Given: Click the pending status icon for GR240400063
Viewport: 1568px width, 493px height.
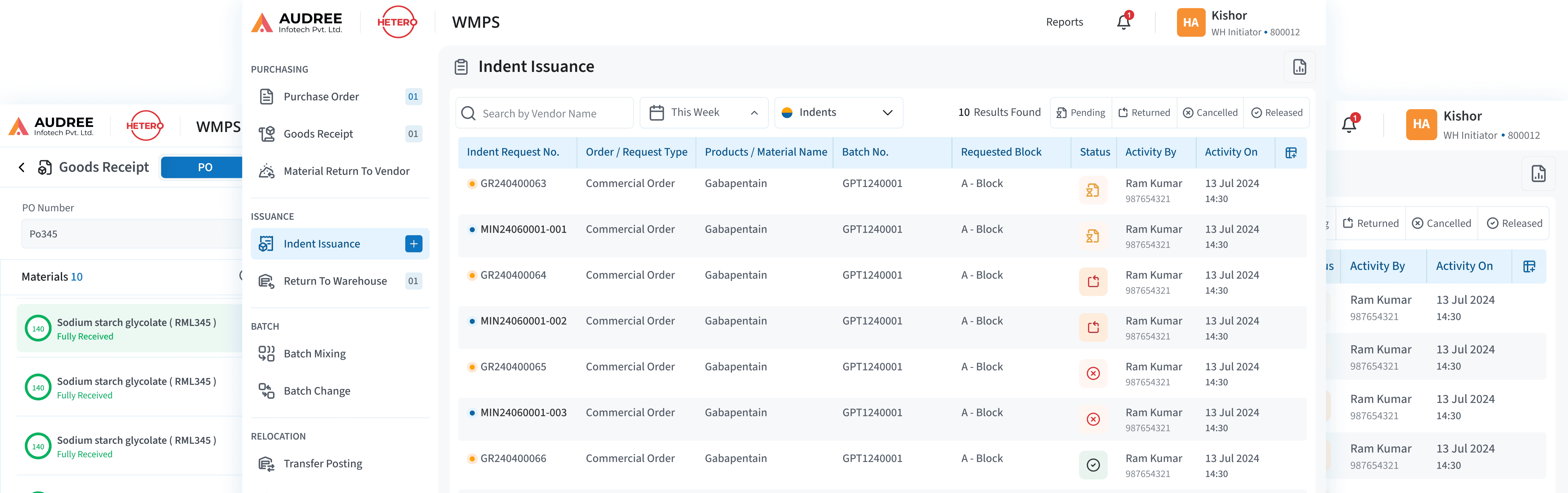Looking at the screenshot, I should click(x=1093, y=190).
